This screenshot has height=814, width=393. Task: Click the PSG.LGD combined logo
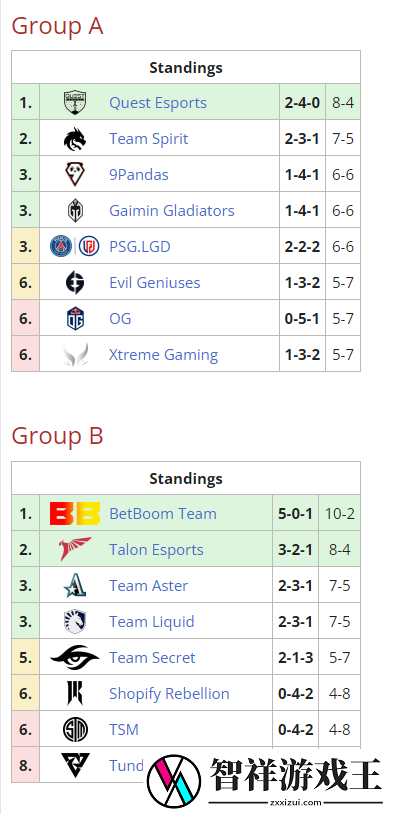[x=75, y=246]
